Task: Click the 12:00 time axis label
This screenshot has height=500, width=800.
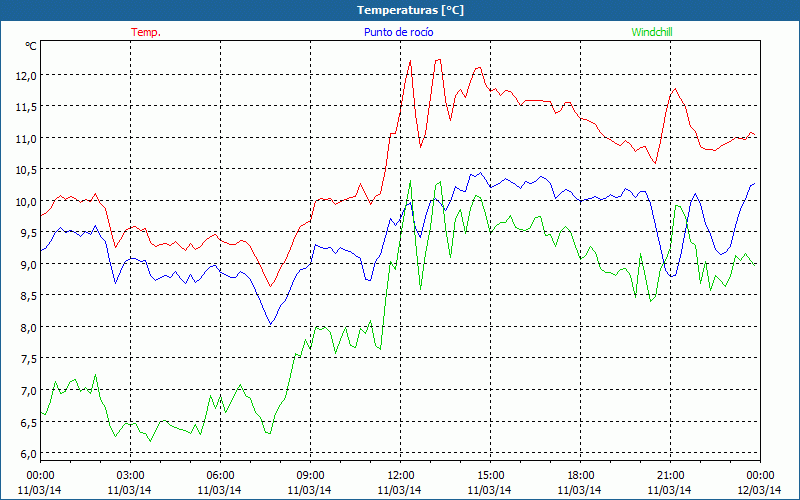Action: click(x=401, y=476)
